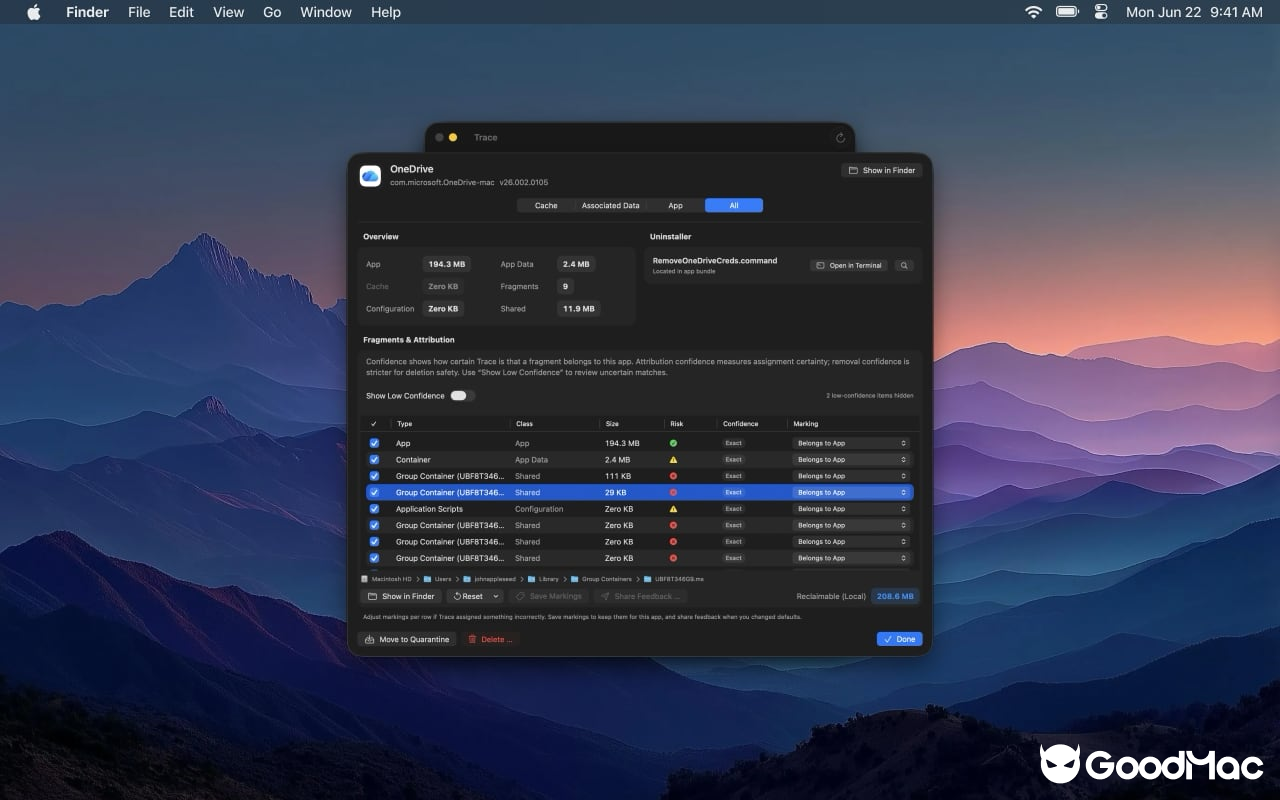Open the Edit menu

coord(181,12)
